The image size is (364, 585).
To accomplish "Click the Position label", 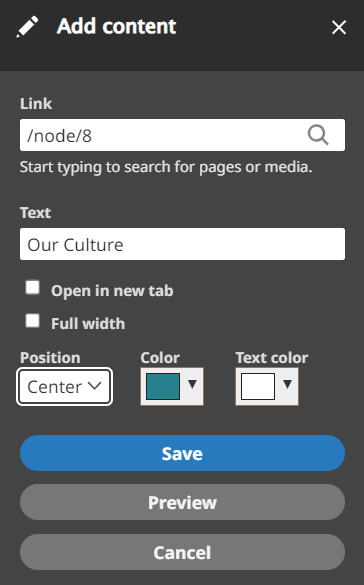I will (x=50, y=358).
